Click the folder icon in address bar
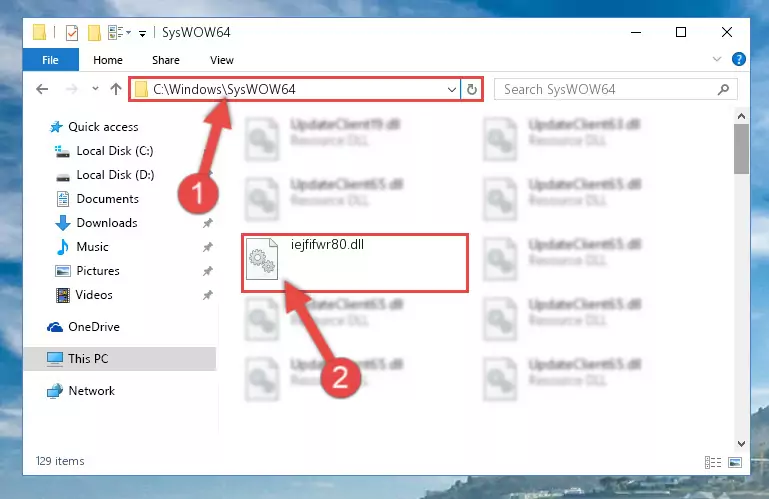Screen dimensions: 769x499 (141, 89)
